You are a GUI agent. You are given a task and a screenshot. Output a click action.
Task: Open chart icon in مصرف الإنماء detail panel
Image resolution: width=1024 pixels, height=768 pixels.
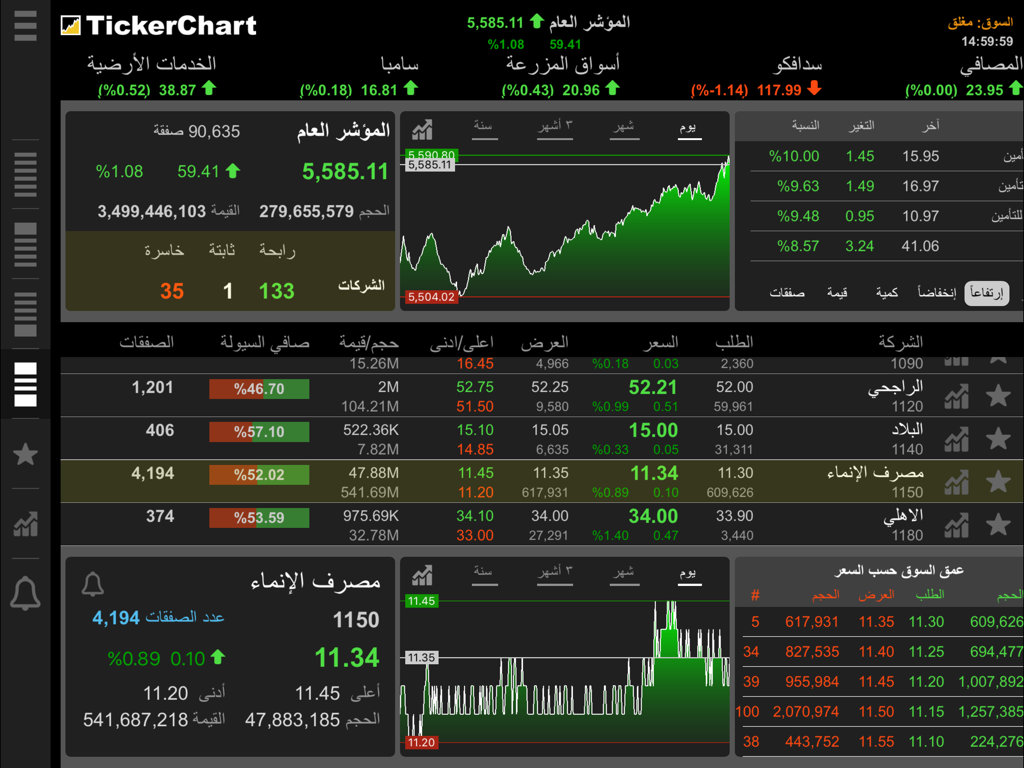pos(421,575)
